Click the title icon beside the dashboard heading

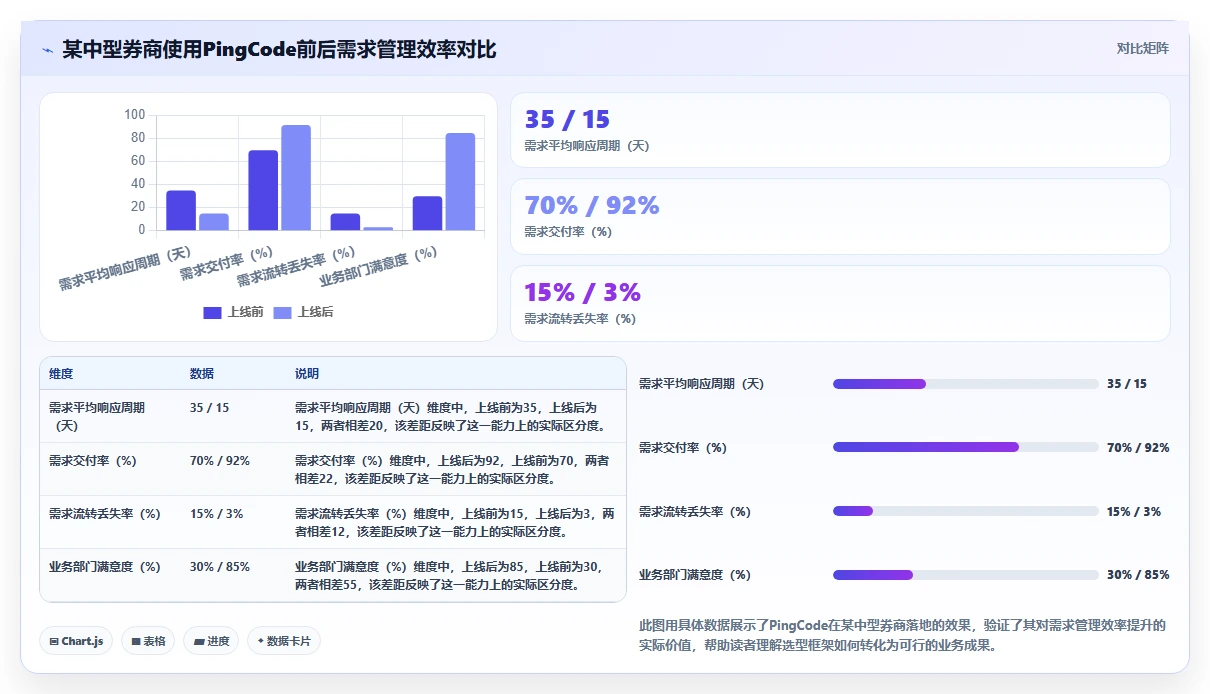[47, 49]
